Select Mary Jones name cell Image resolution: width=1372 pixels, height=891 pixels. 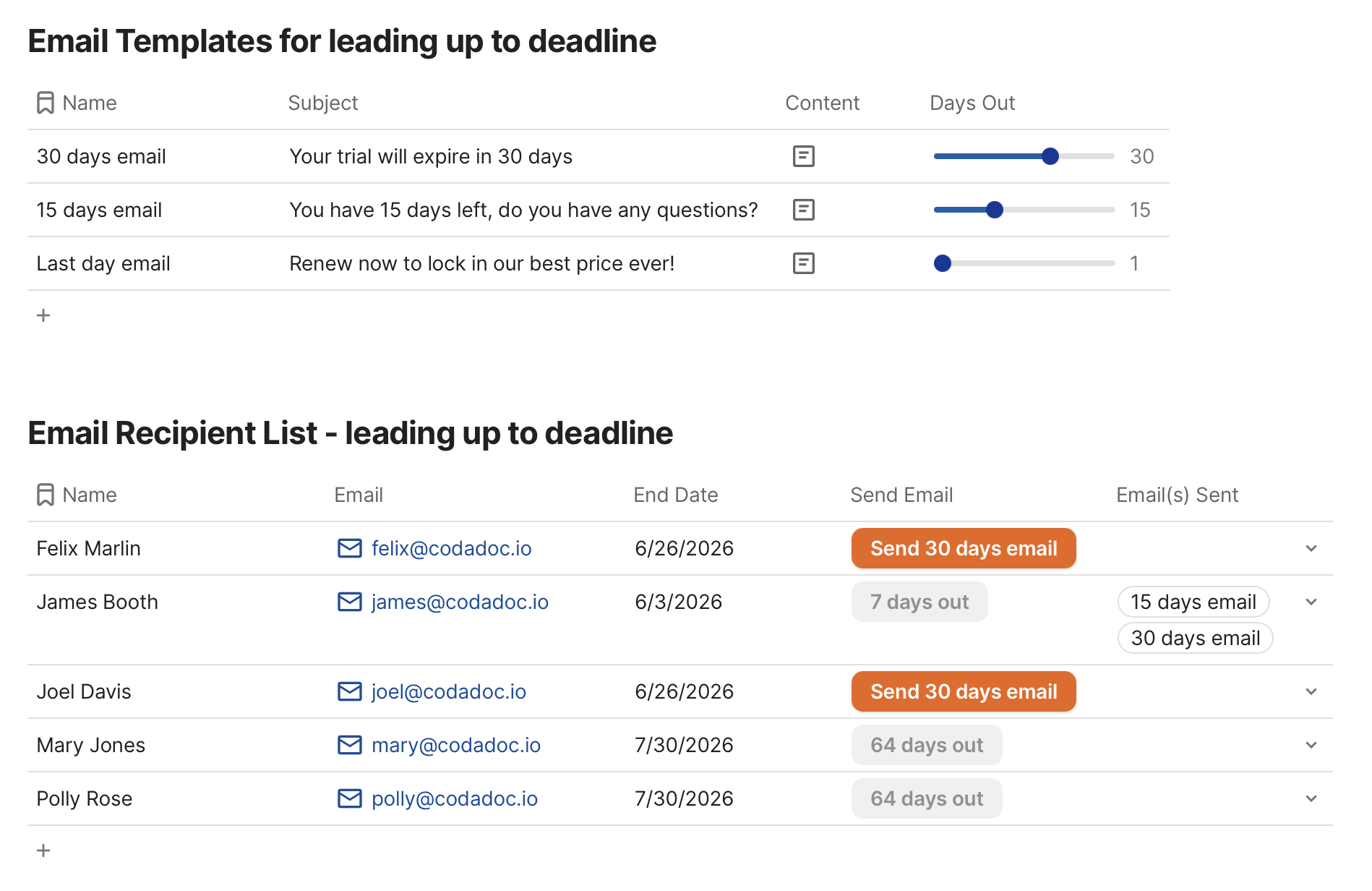(x=90, y=745)
